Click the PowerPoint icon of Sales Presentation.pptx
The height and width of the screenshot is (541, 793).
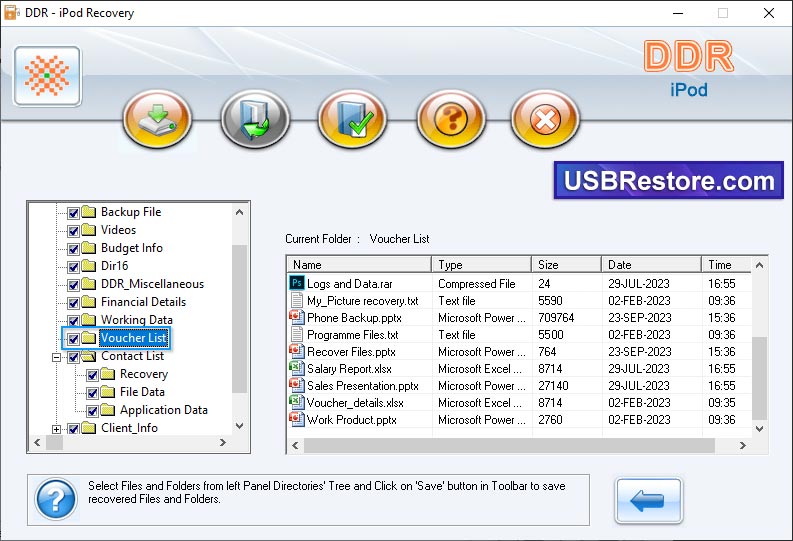[296, 385]
